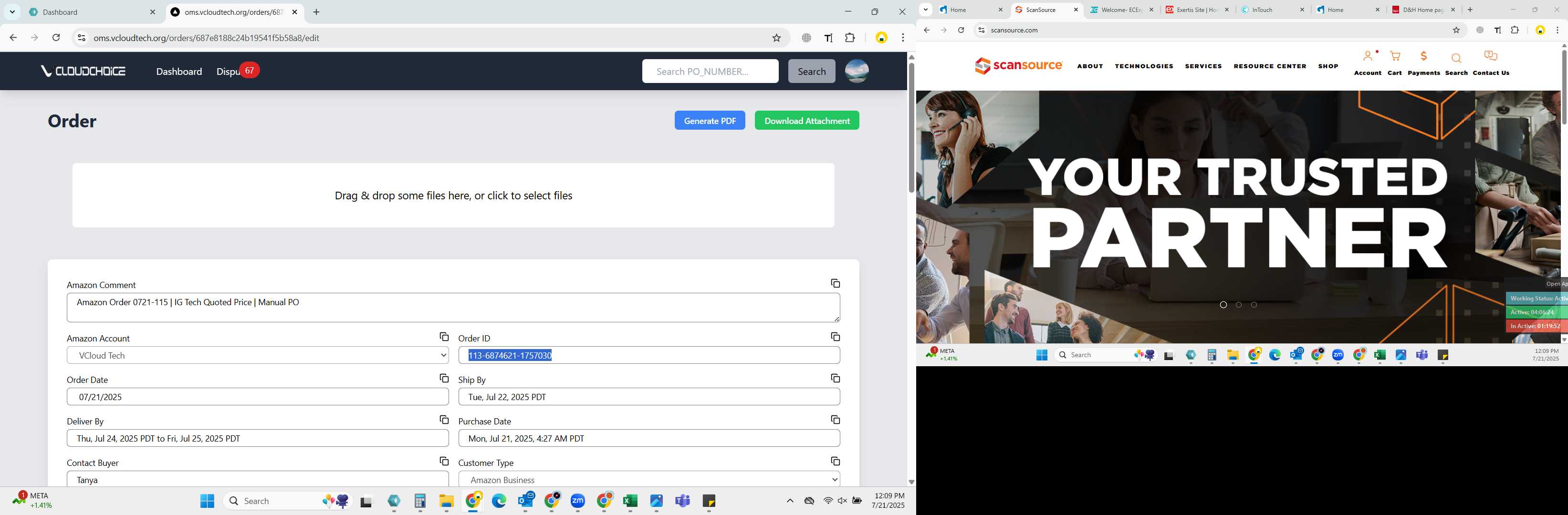Show hidden tray icons chevron in main taskbar
This screenshot has height=515, width=1568.
coord(789,501)
